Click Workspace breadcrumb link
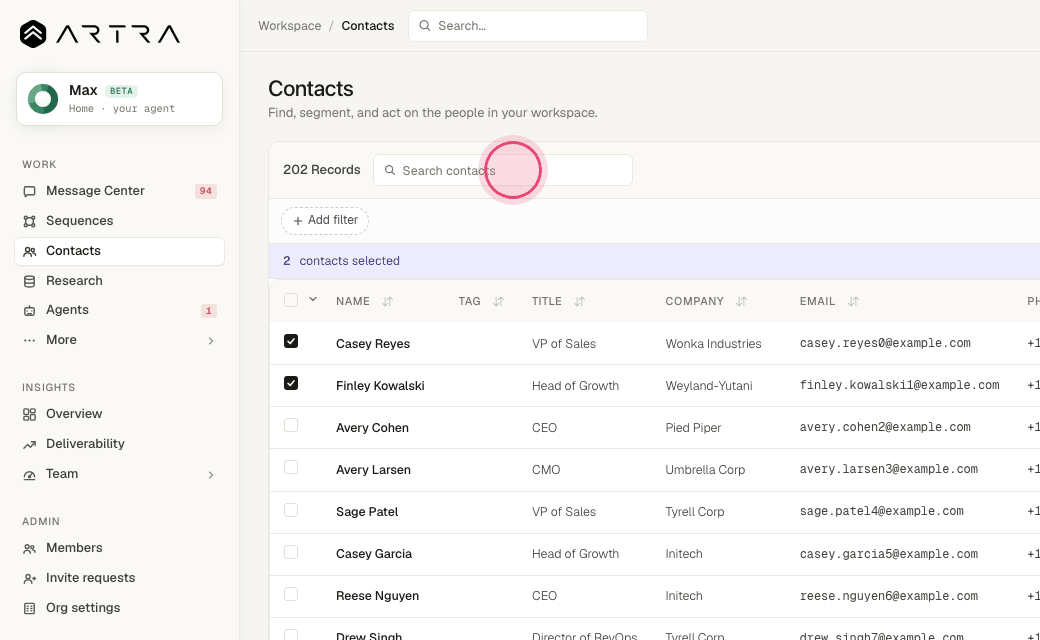The width and height of the screenshot is (1040, 640). [289, 26]
